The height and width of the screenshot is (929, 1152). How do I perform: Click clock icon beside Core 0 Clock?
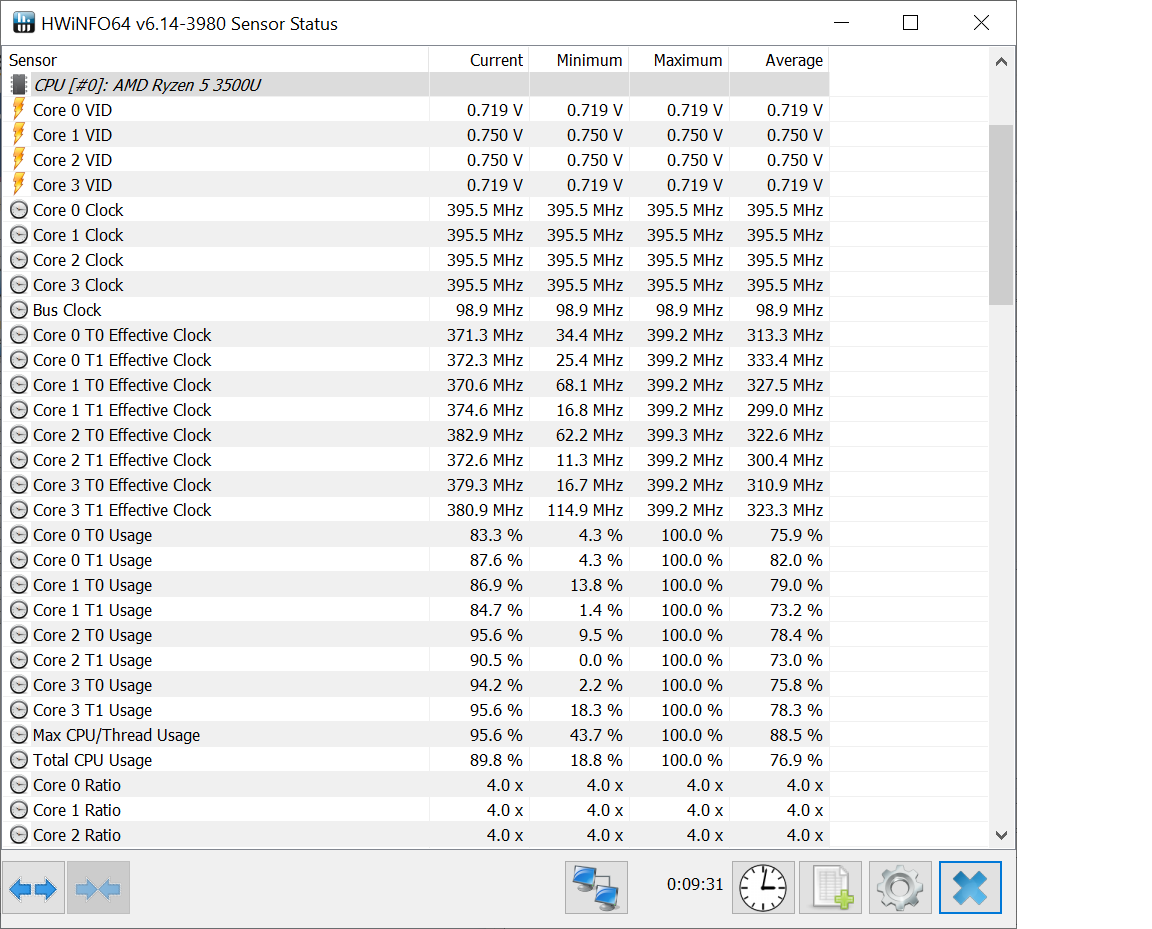[x=19, y=210]
